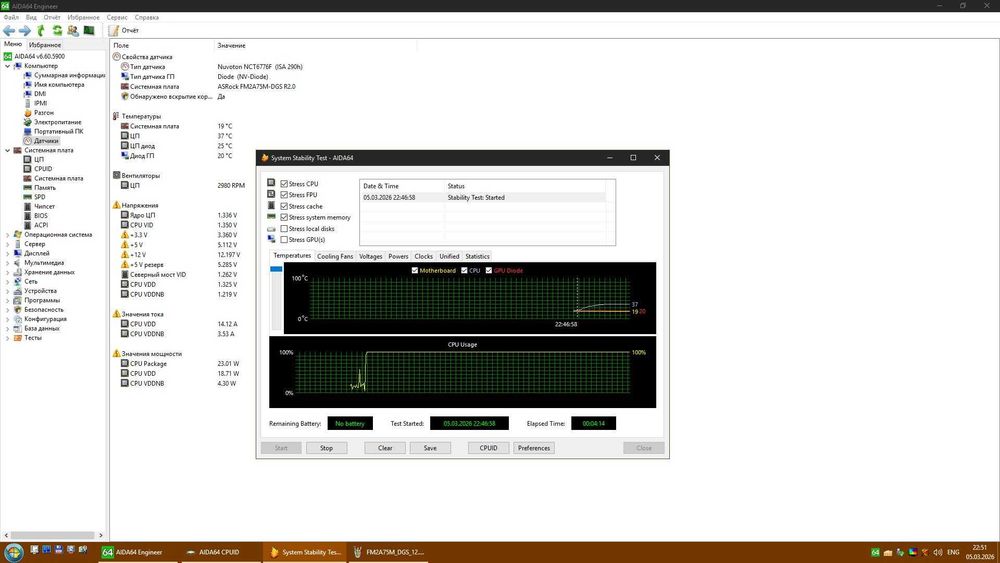Image resolution: width=1000 pixels, height=563 pixels.
Task: Select the Память memory tree item
Action: 45,187
